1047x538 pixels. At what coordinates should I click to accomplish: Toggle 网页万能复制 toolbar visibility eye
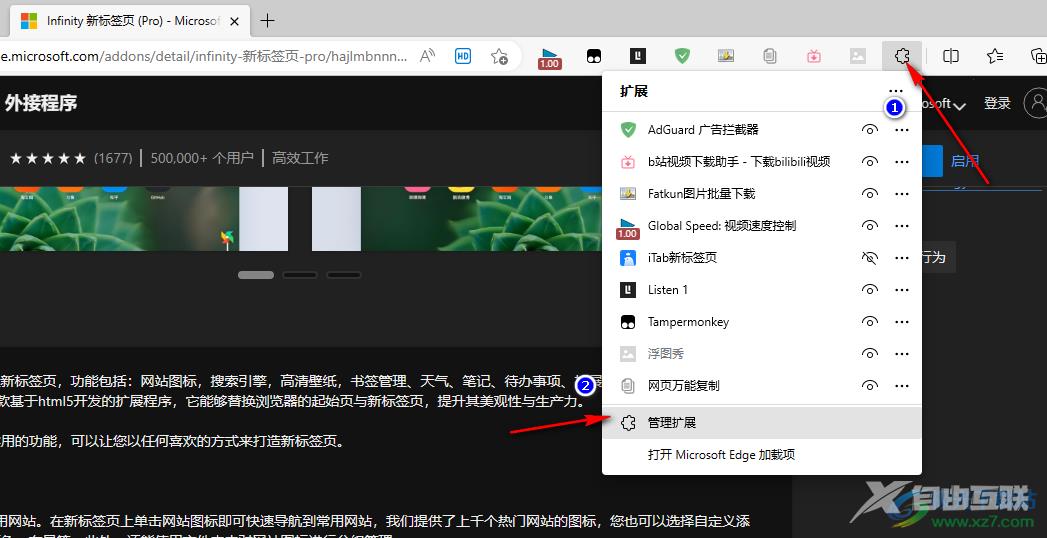point(869,386)
